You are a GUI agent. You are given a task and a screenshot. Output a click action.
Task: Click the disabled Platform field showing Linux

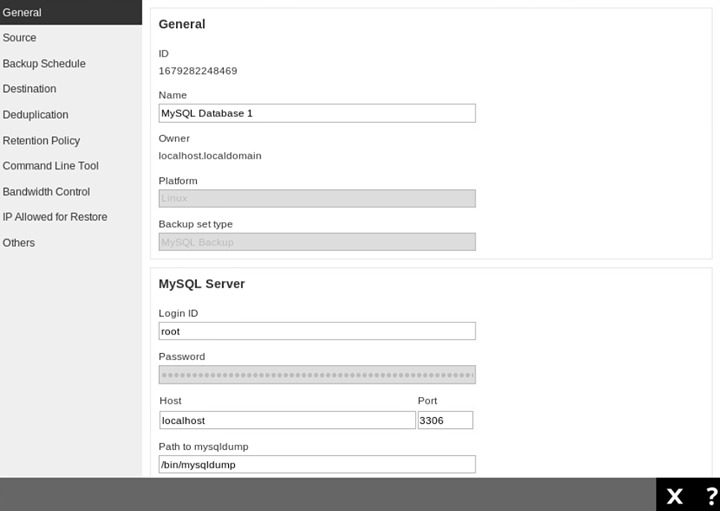click(x=317, y=199)
